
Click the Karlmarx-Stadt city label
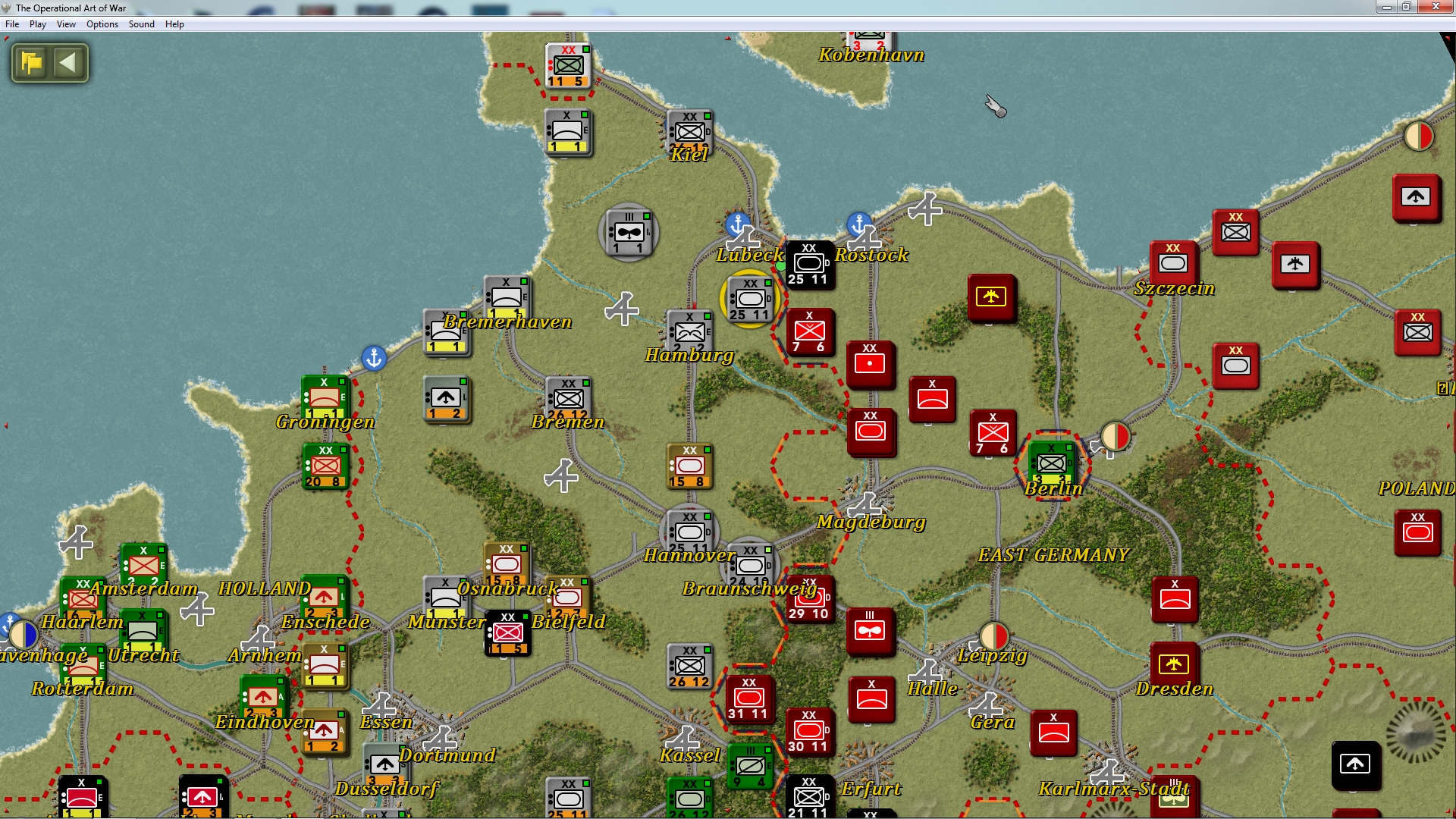pos(1114,789)
